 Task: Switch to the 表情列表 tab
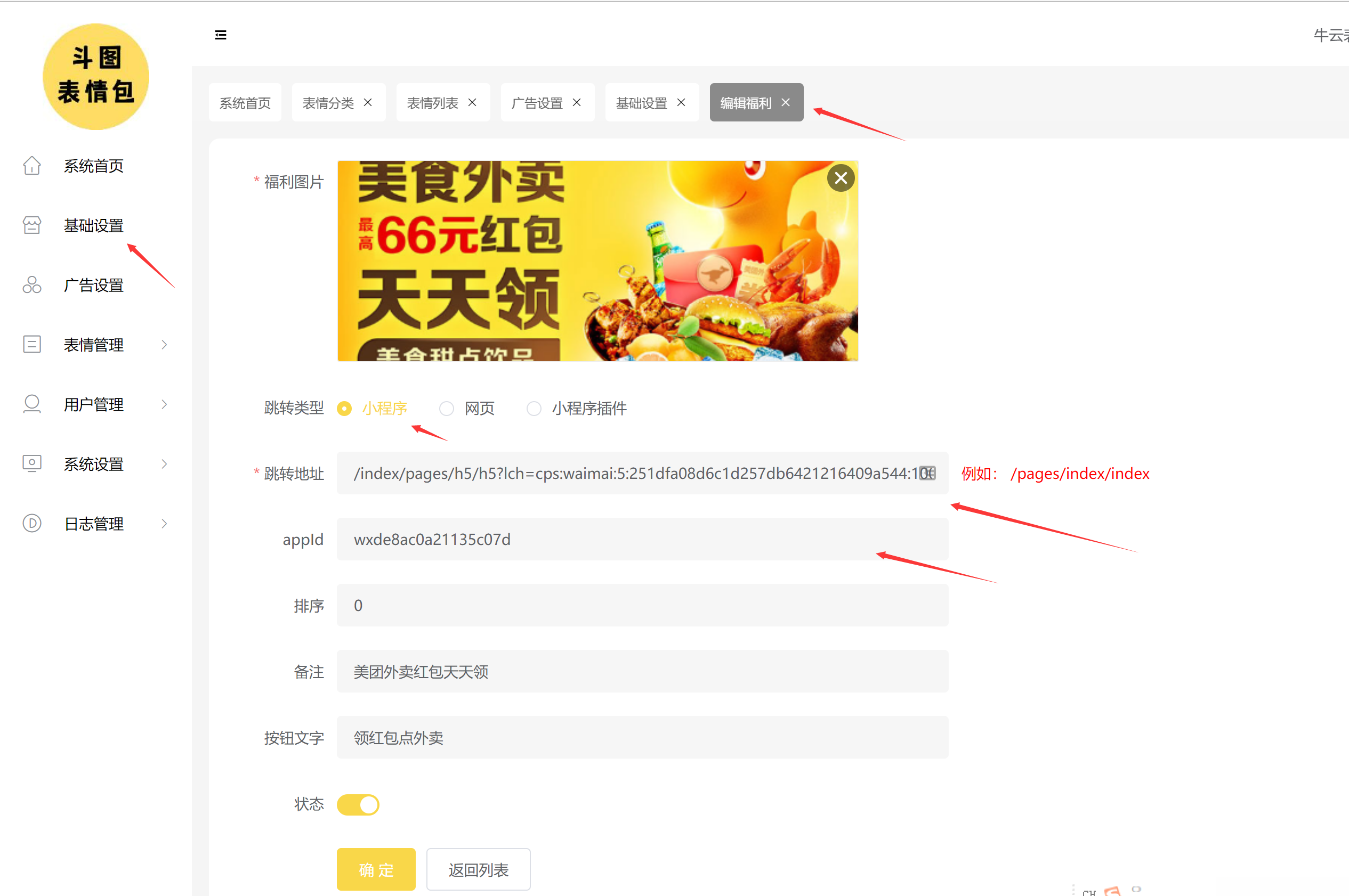(x=432, y=103)
